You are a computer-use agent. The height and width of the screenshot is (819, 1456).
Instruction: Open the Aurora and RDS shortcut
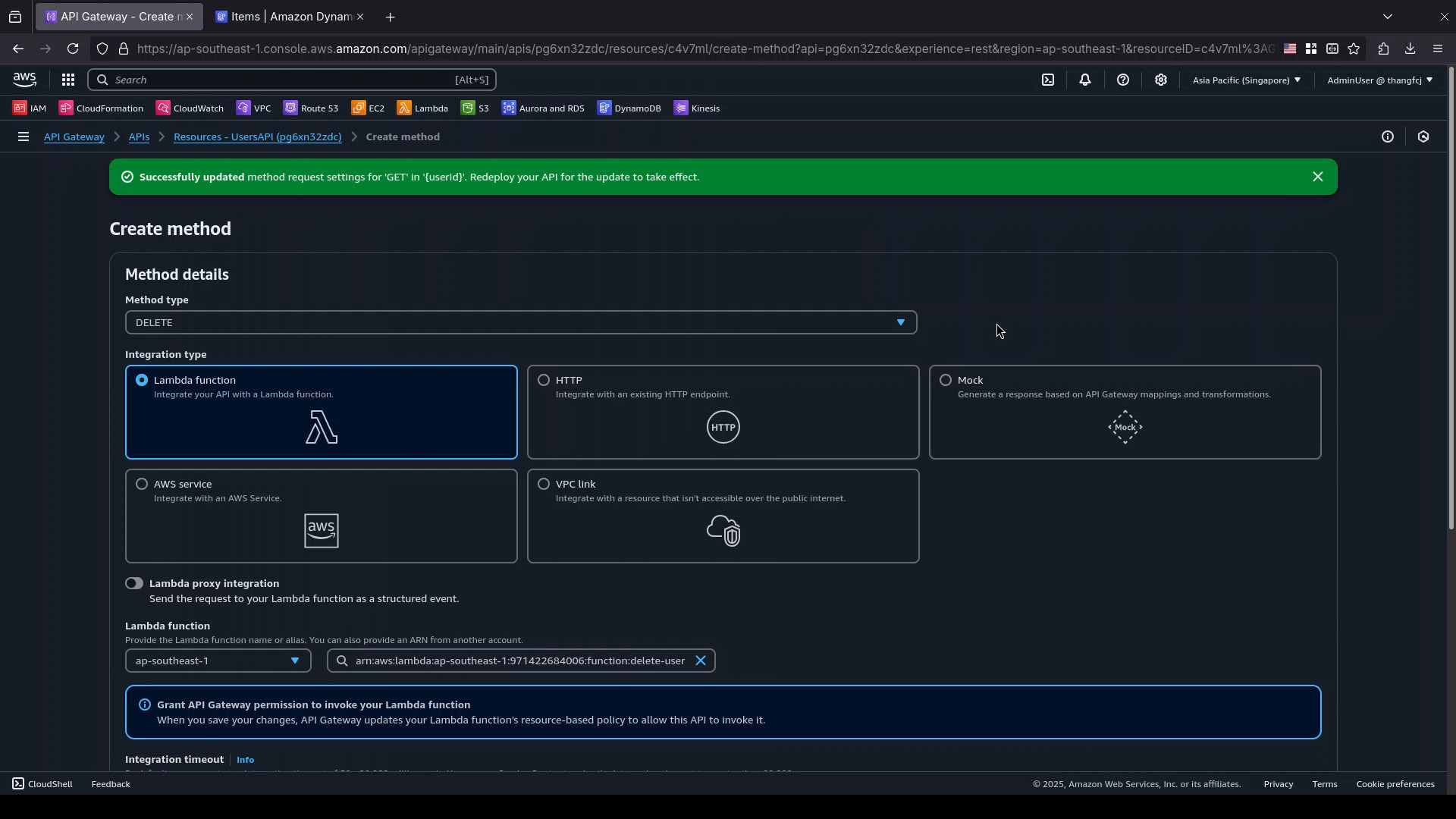tap(543, 108)
